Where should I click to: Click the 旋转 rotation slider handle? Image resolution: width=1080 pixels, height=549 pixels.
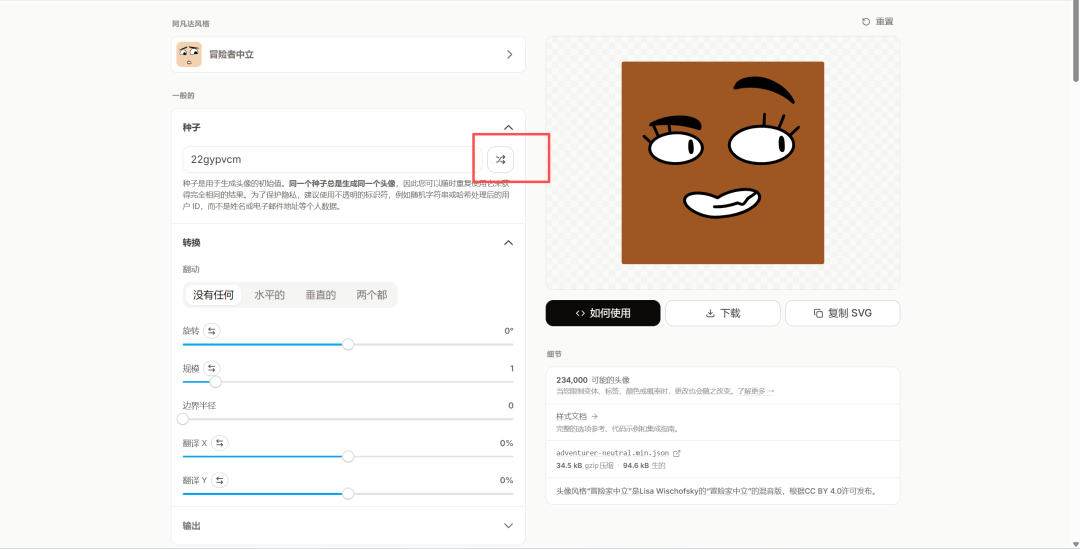[x=348, y=344]
